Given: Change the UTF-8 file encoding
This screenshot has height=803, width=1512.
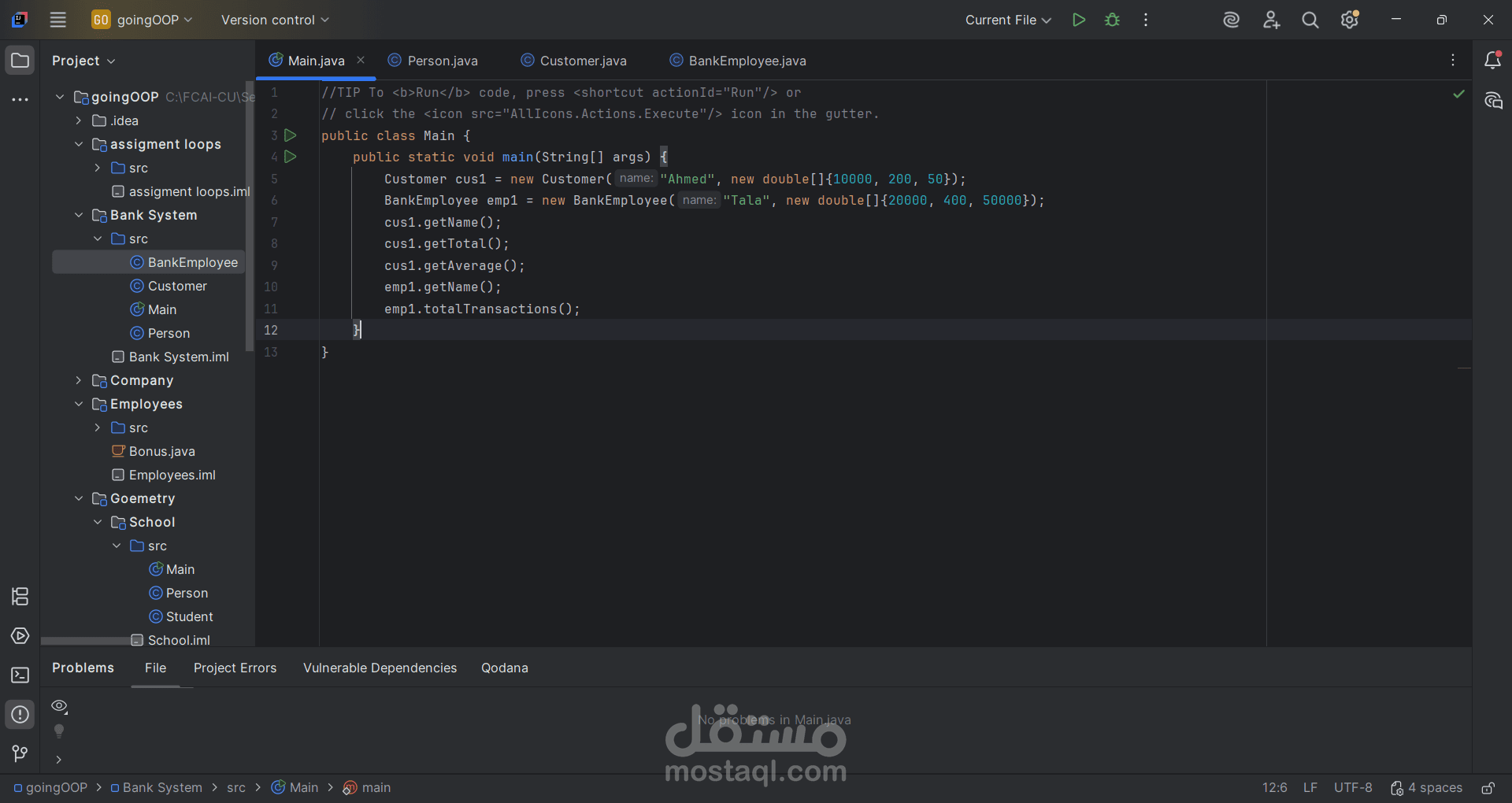Looking at the screenshot, I should click(x=1353, y=788).
